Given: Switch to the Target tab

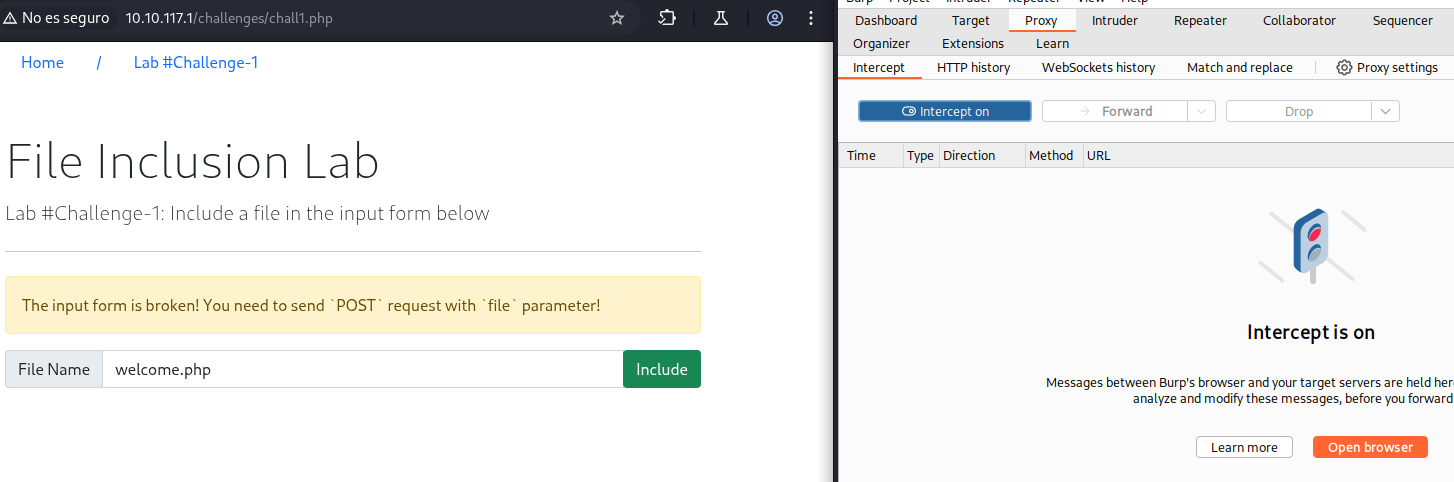Looking at the screenshot, I should tap(971, 20).
